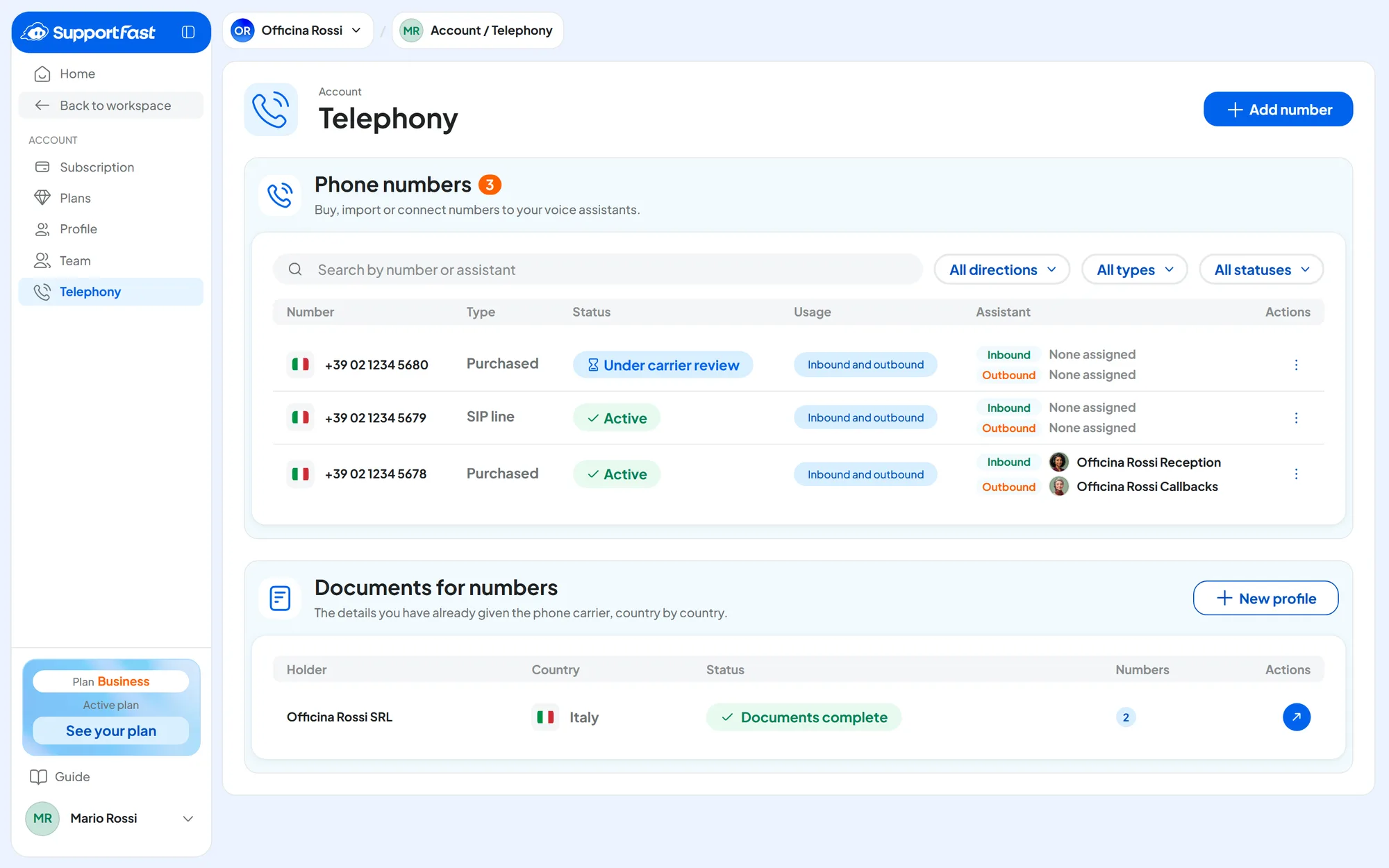Expand the Officina Rossi workspace switcher
Screen dimensions: 1389x868
point(298,31)
